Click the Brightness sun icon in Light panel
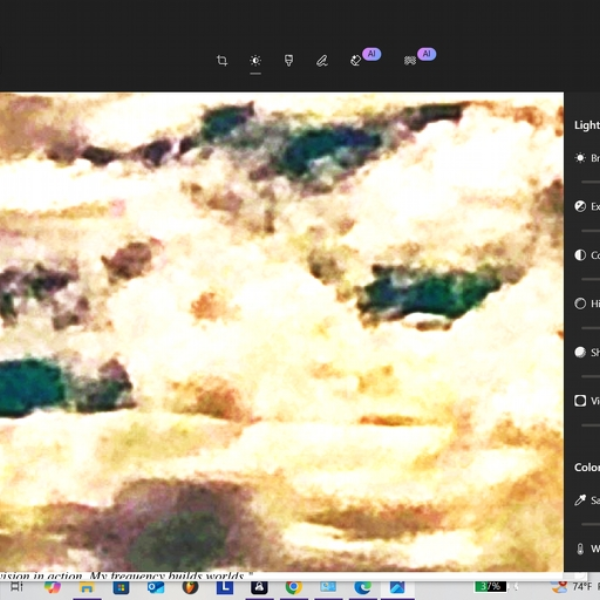 580,158
